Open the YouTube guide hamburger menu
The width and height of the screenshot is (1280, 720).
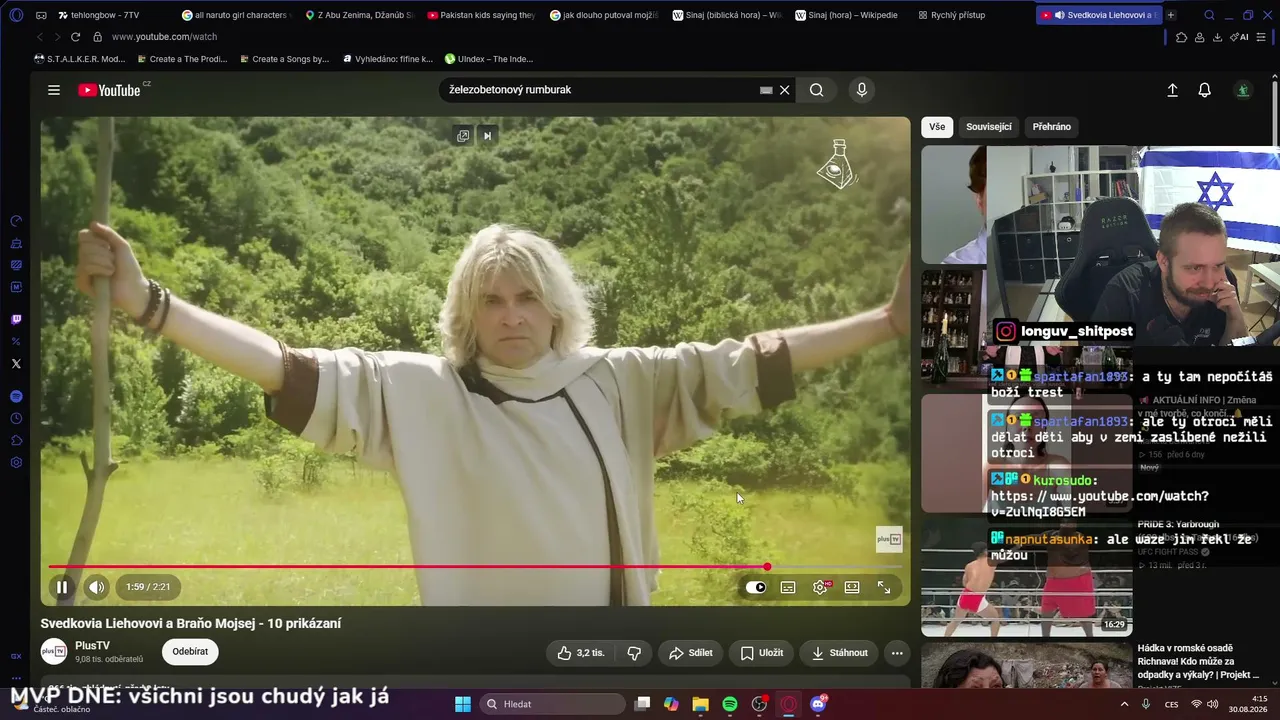[x=54, y=90]
